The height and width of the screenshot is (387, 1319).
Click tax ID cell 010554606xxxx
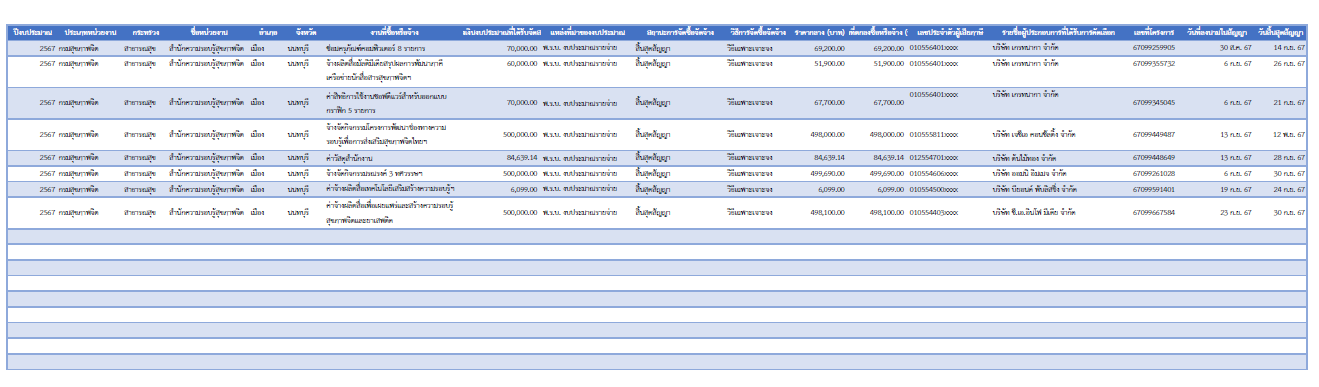click(933, 174)
